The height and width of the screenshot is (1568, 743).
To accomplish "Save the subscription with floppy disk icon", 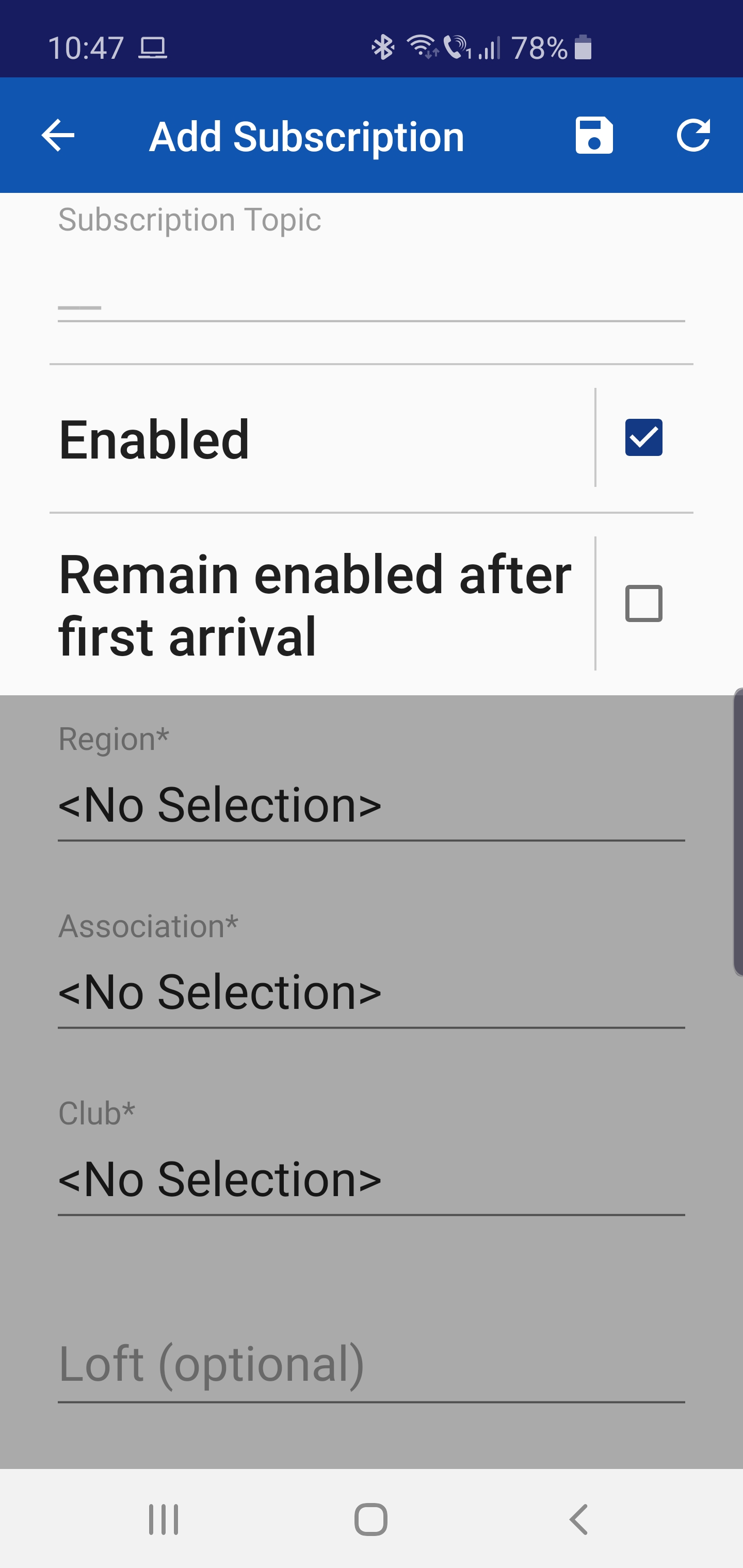I will [x=594, y=135].
